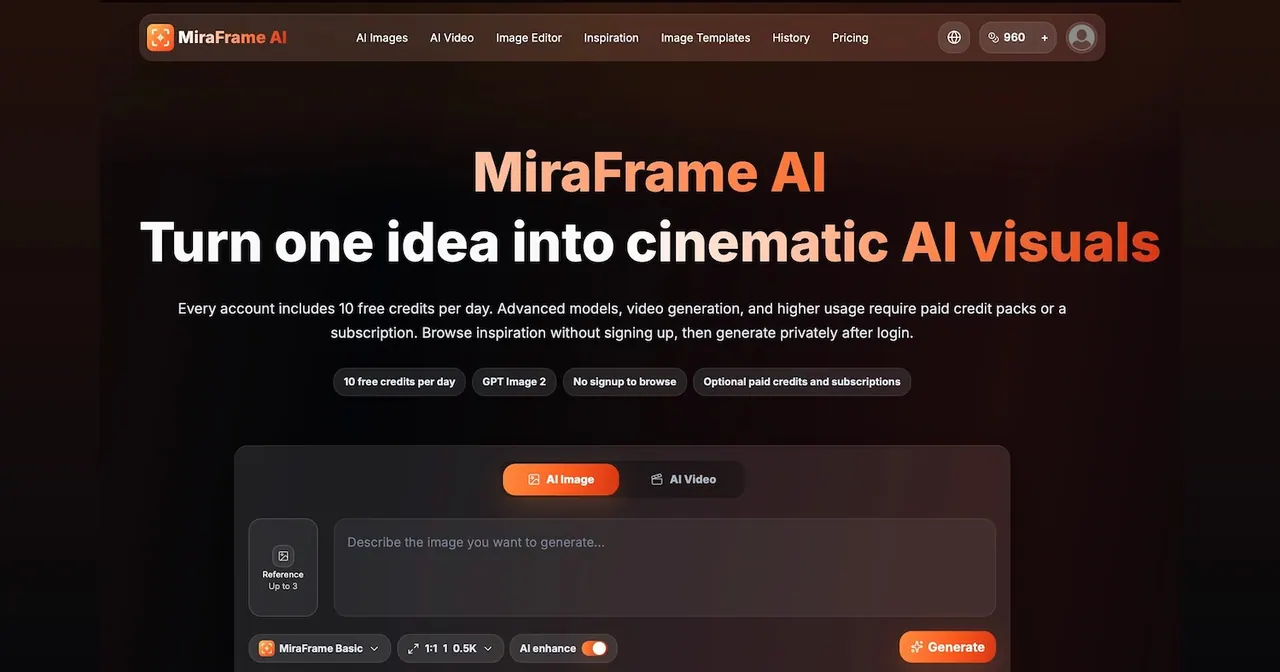This screenshot has width=1280, height=672.
Task: Click 'Optional paid credits and subscriptions' chip
Action: coord(802,381)
